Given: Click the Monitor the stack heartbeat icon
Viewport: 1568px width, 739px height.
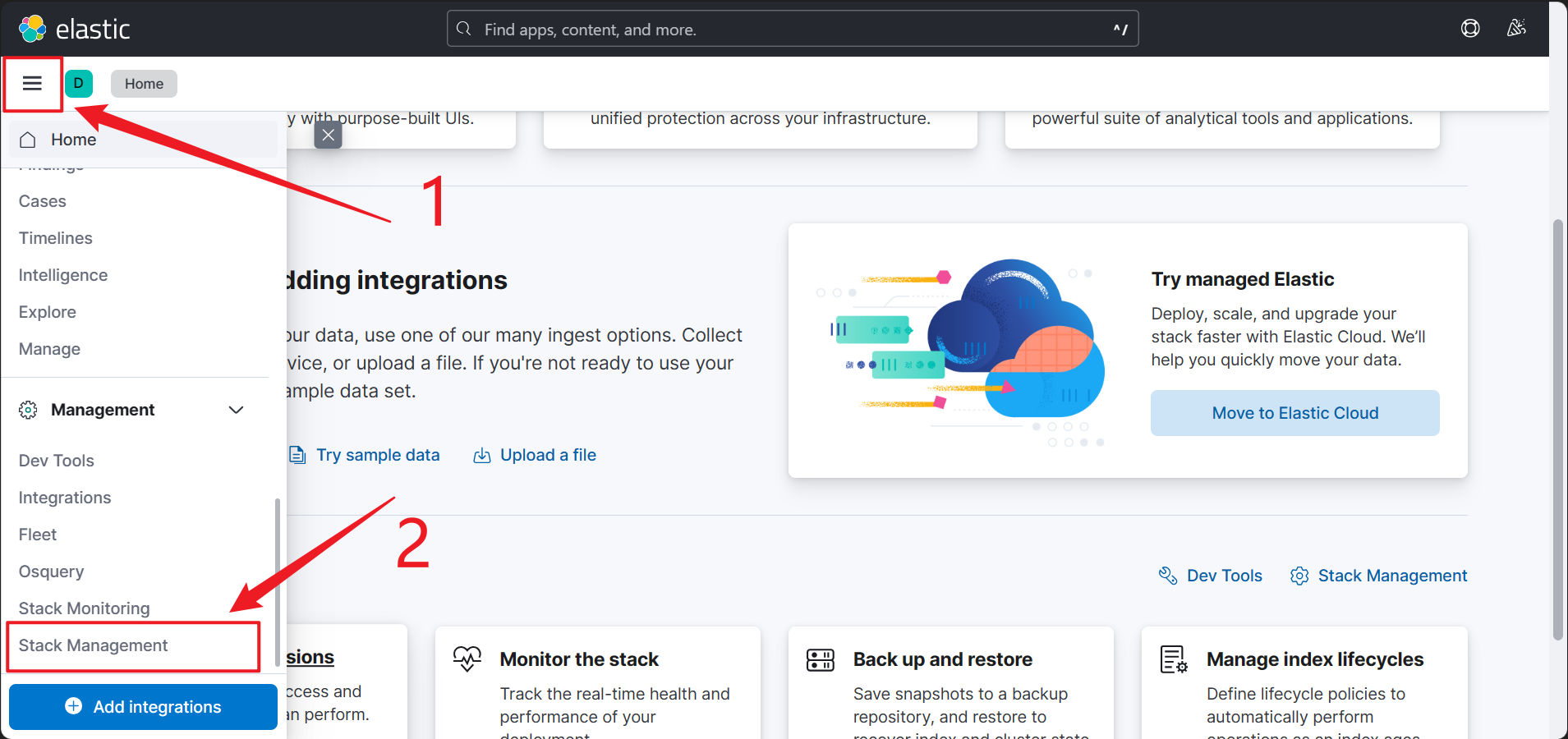Looking at the screenshot, I should 467,659.
